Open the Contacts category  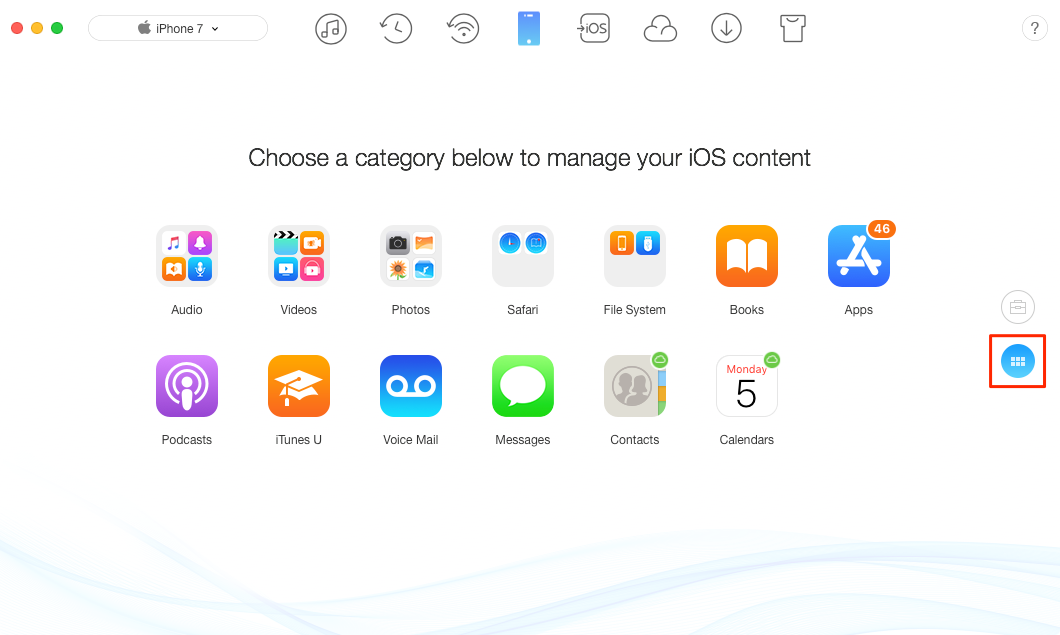pos(635,386)
